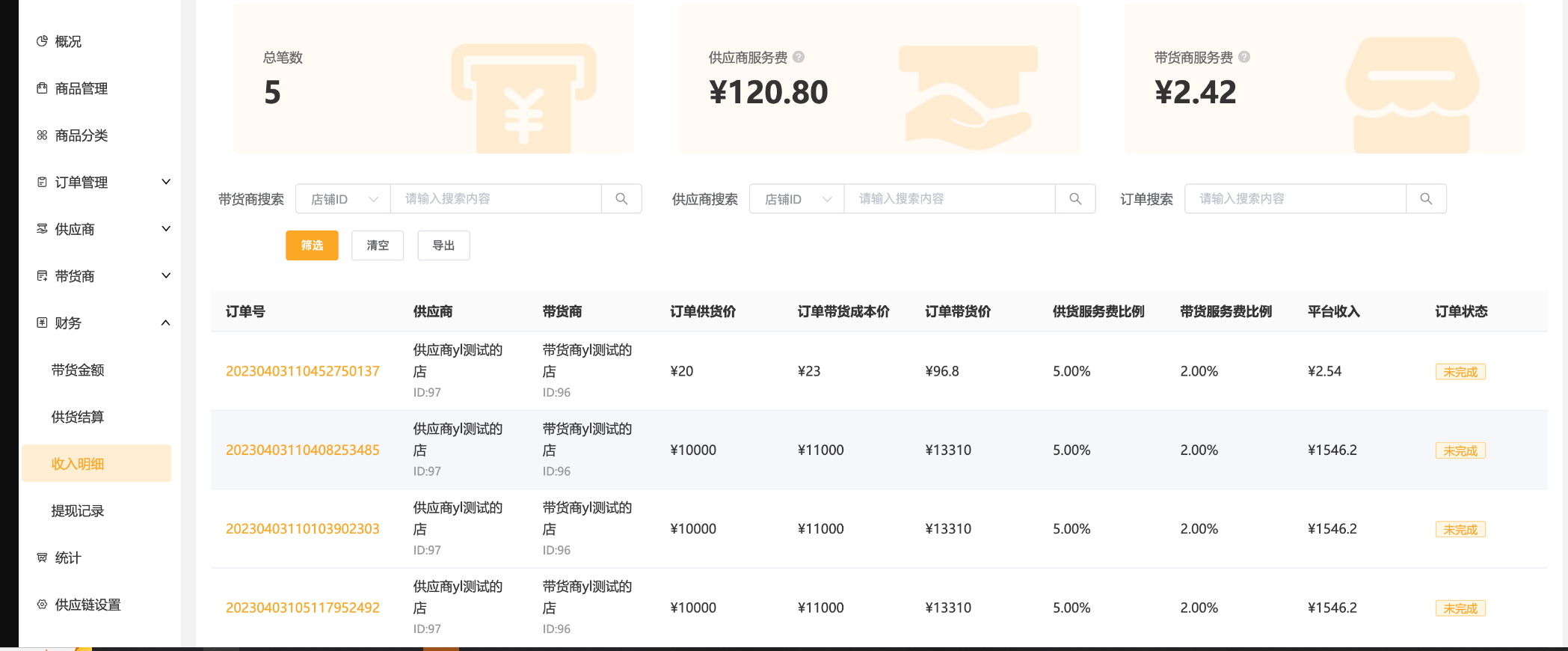Collapse the 财务 sidebar menu
This screenshot has width=1568, height=651.
click(x=103, y=323)
